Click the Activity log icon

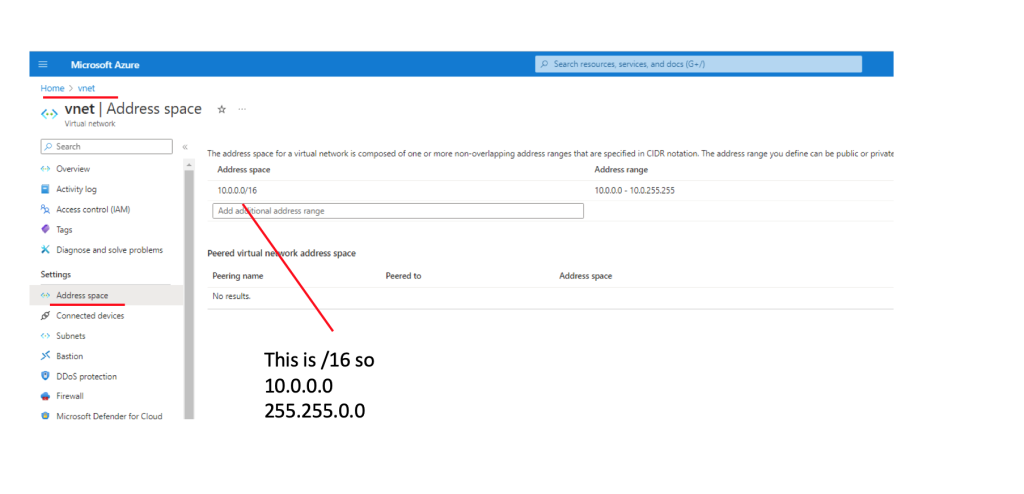pyautogui.click(x=45, y=189)
